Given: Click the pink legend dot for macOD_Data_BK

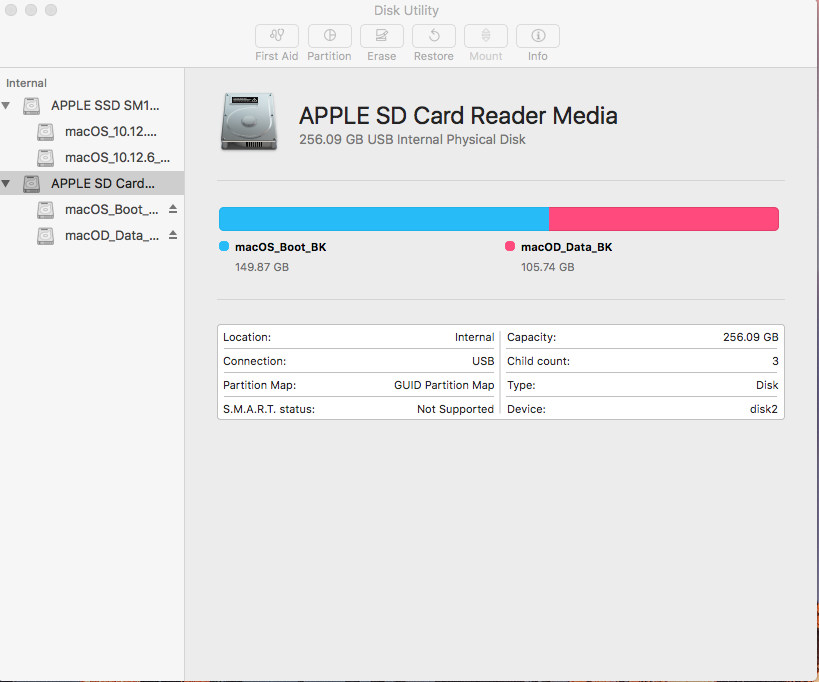Looking at the screenshot, I should tap(510, 246).
